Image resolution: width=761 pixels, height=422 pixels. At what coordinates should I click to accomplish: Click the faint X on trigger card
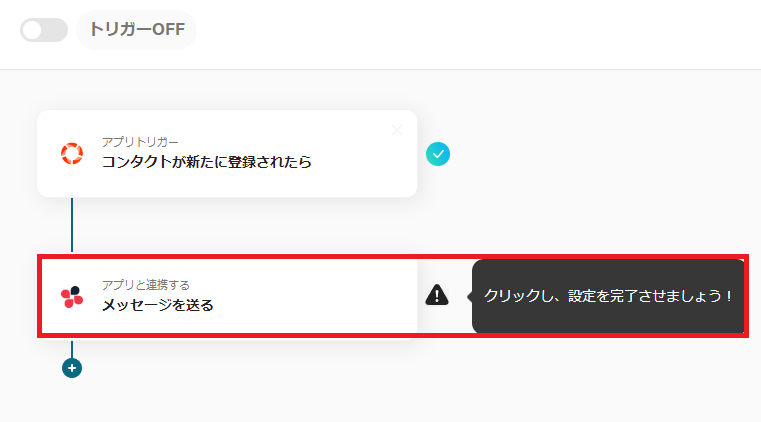click(397, 129)
